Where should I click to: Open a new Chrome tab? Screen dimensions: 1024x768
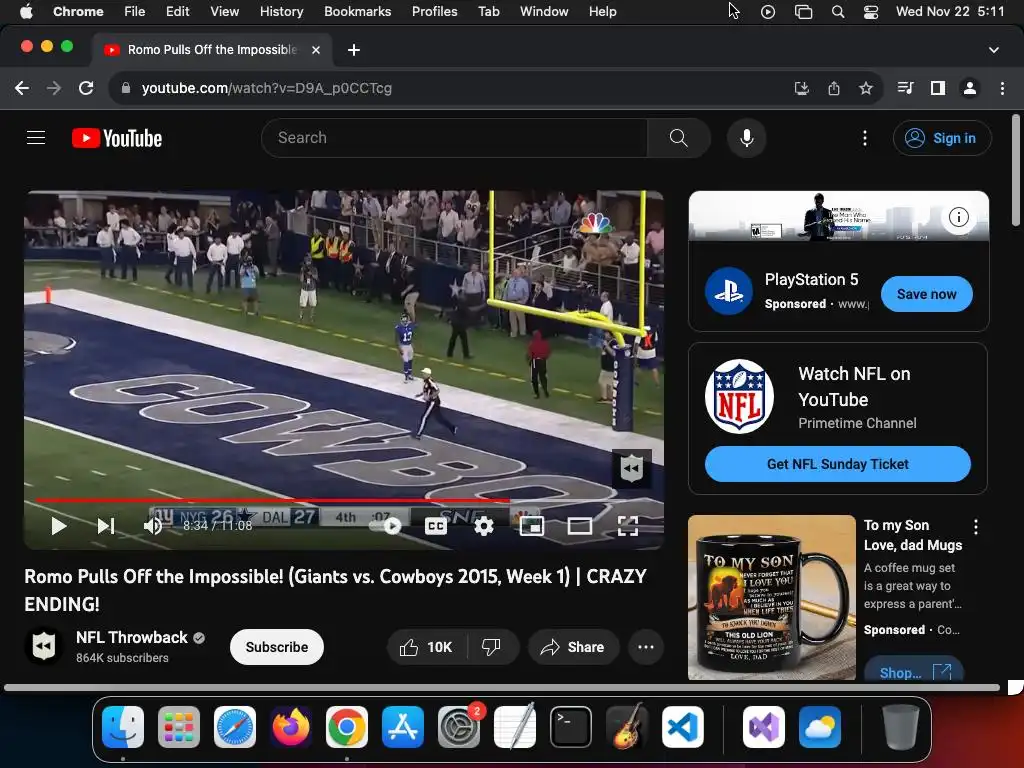pos(354,50)
